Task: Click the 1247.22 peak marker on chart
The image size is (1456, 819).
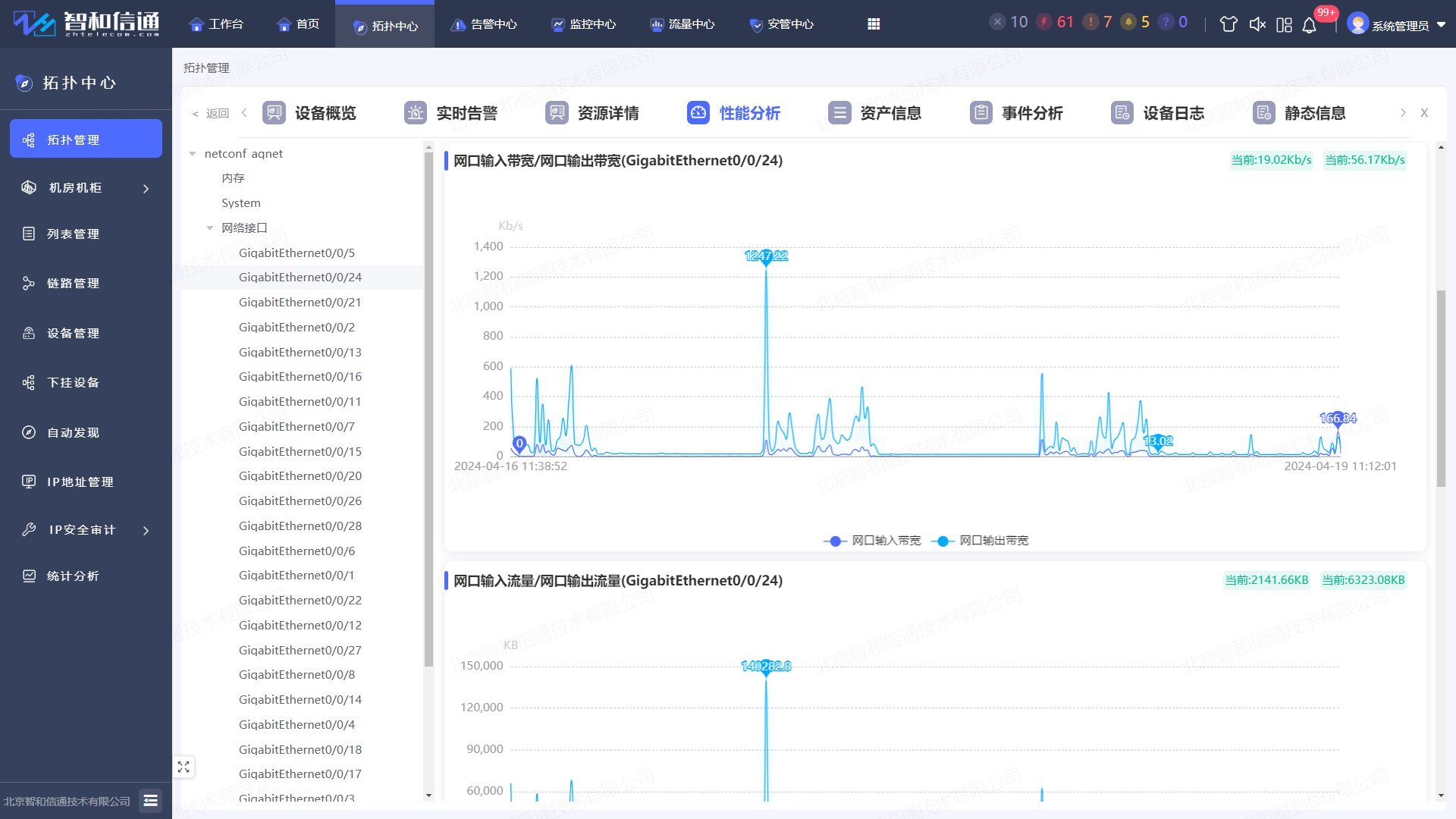Action: click(766, 257)
